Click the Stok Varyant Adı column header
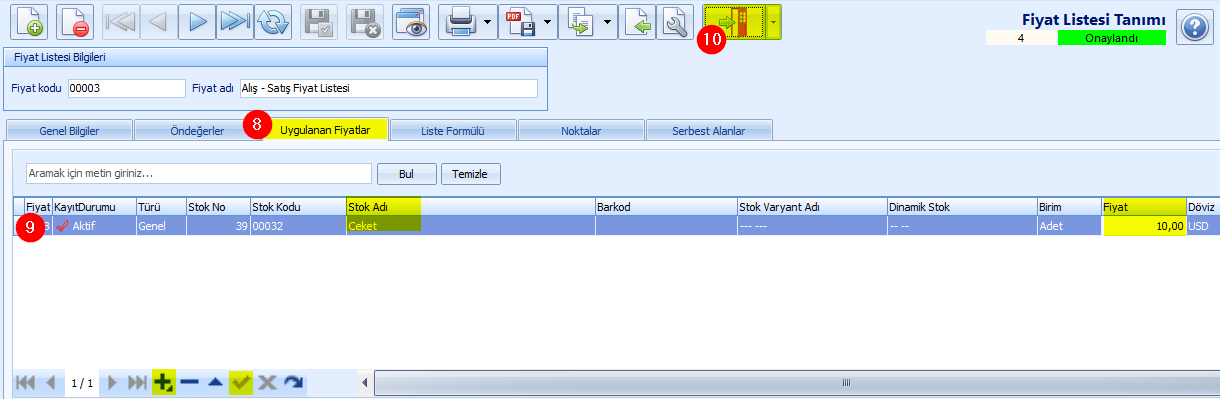1220x399 pixels. [811, 207]
